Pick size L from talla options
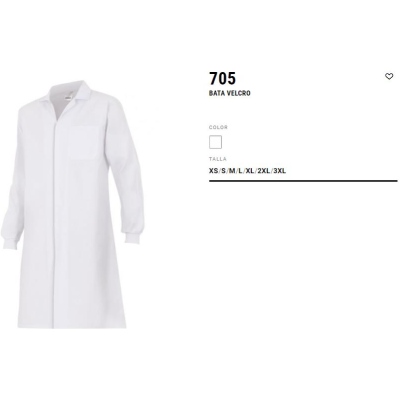Image resolution: width=400 pixels, height=400 pixels. point(240,171)
